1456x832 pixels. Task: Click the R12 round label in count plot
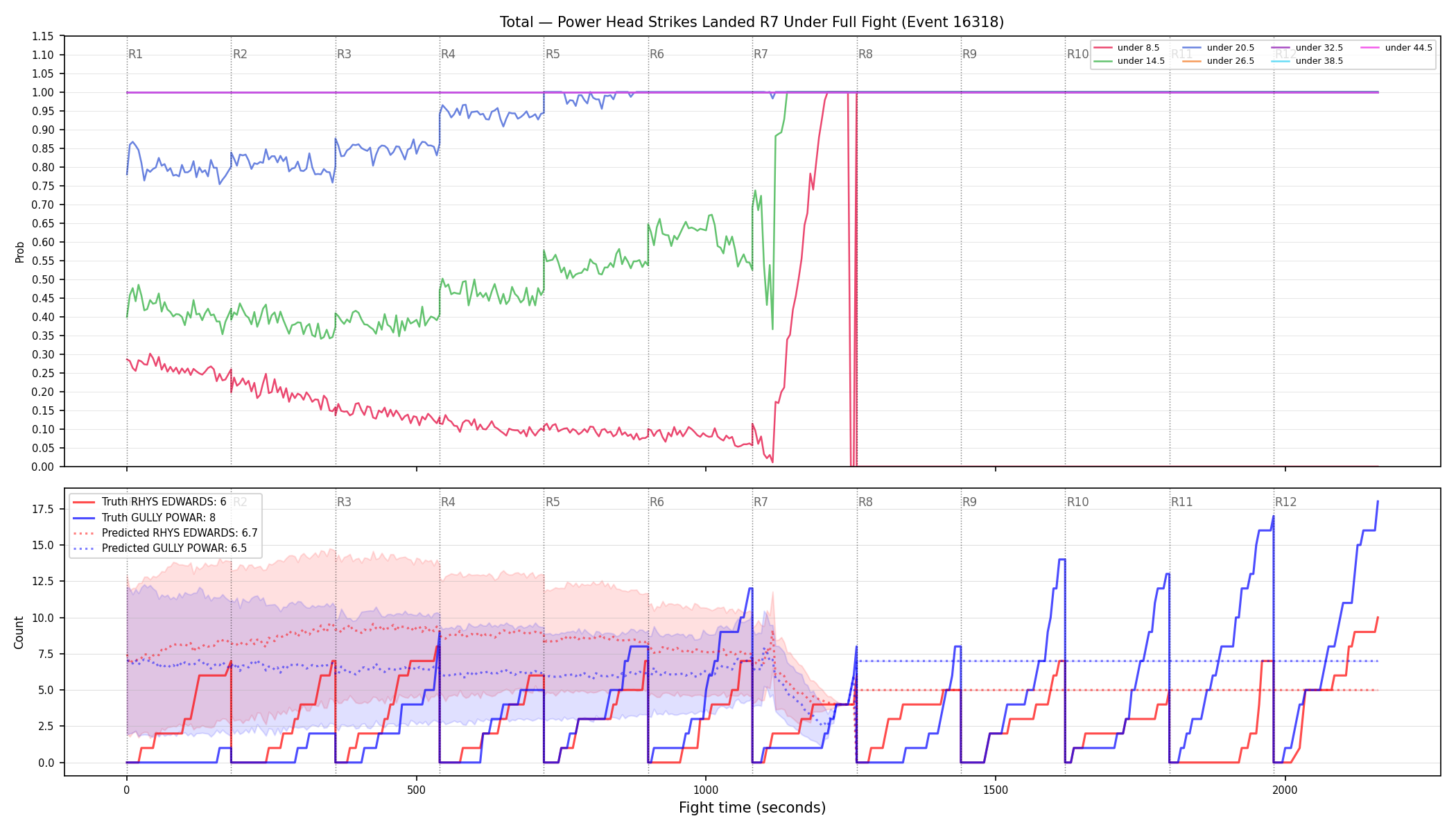tap(1286, 502)
